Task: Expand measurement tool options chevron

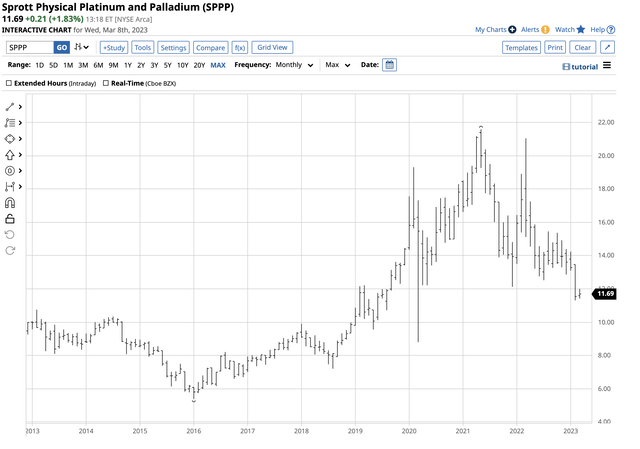Action: point(20,187)
